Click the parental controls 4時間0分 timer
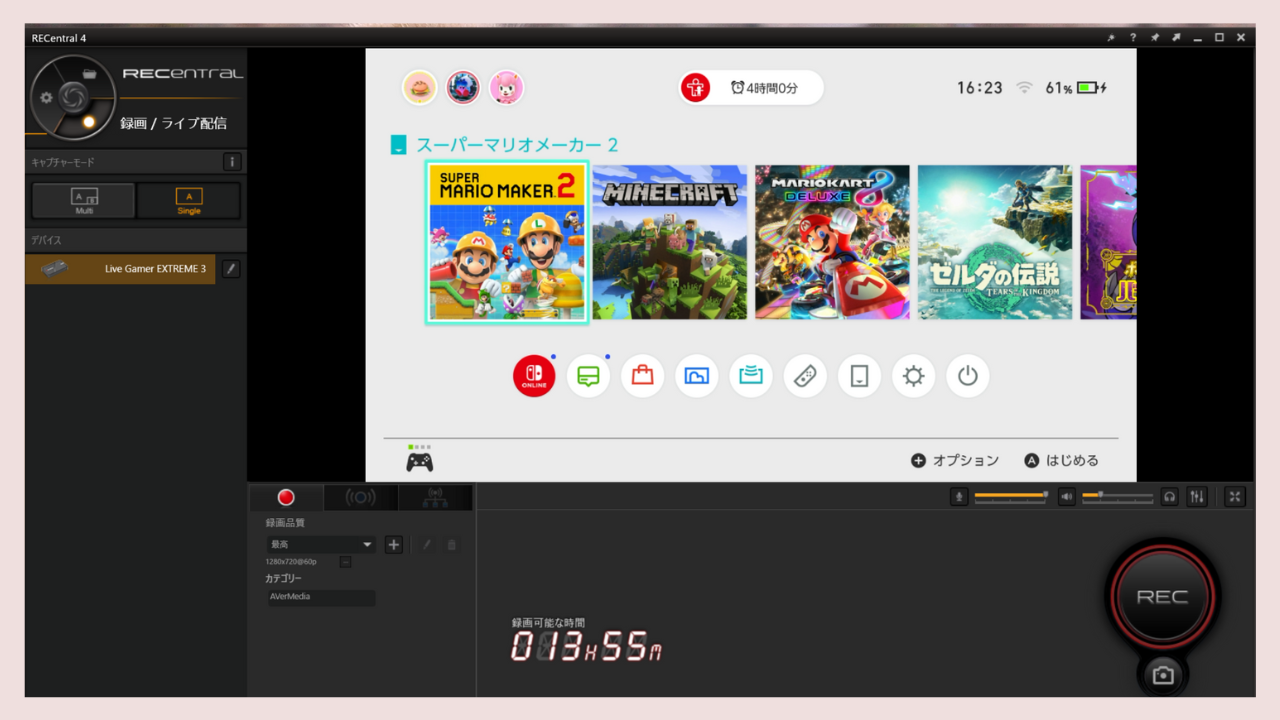 click(751, 88)
